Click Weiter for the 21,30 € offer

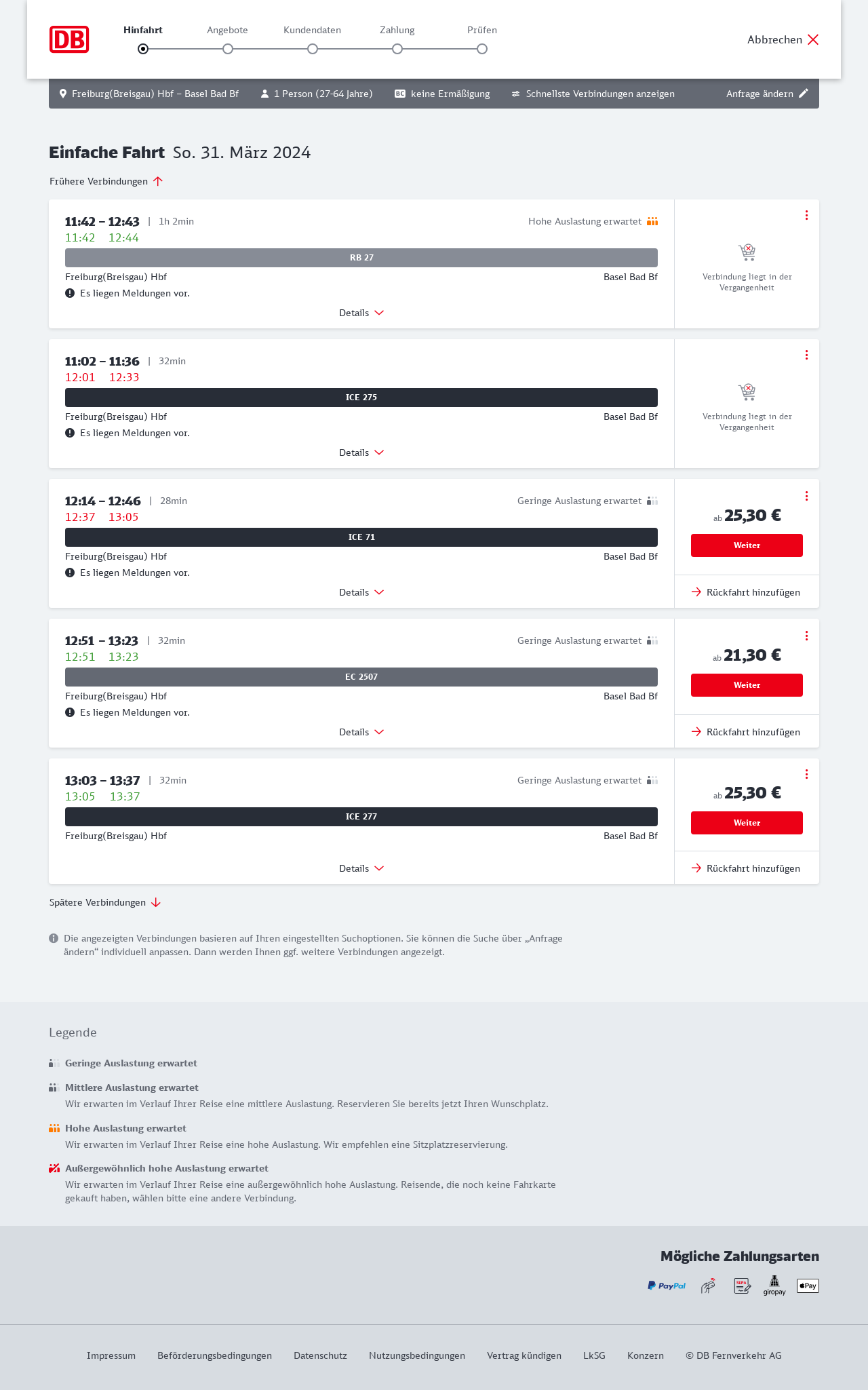[x=747, y=685]
